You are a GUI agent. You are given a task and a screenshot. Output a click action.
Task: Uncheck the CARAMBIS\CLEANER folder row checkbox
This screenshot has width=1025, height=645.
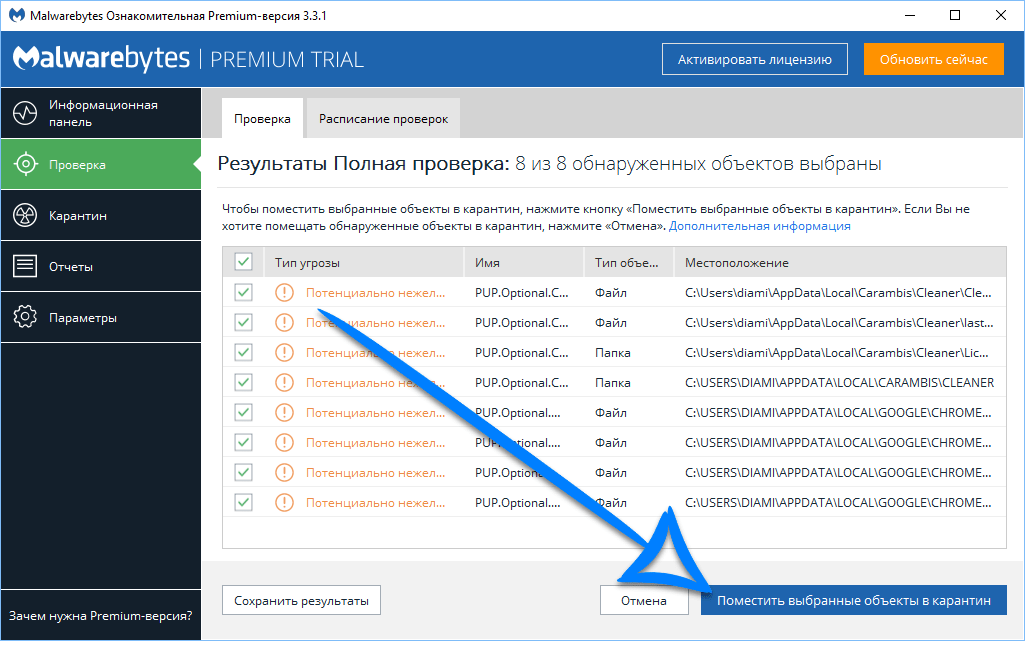point(243,382)
